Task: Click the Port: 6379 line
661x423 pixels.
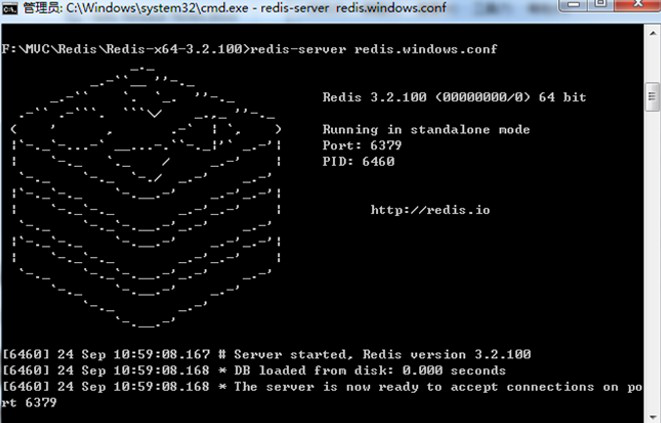Action: (362, 145)
